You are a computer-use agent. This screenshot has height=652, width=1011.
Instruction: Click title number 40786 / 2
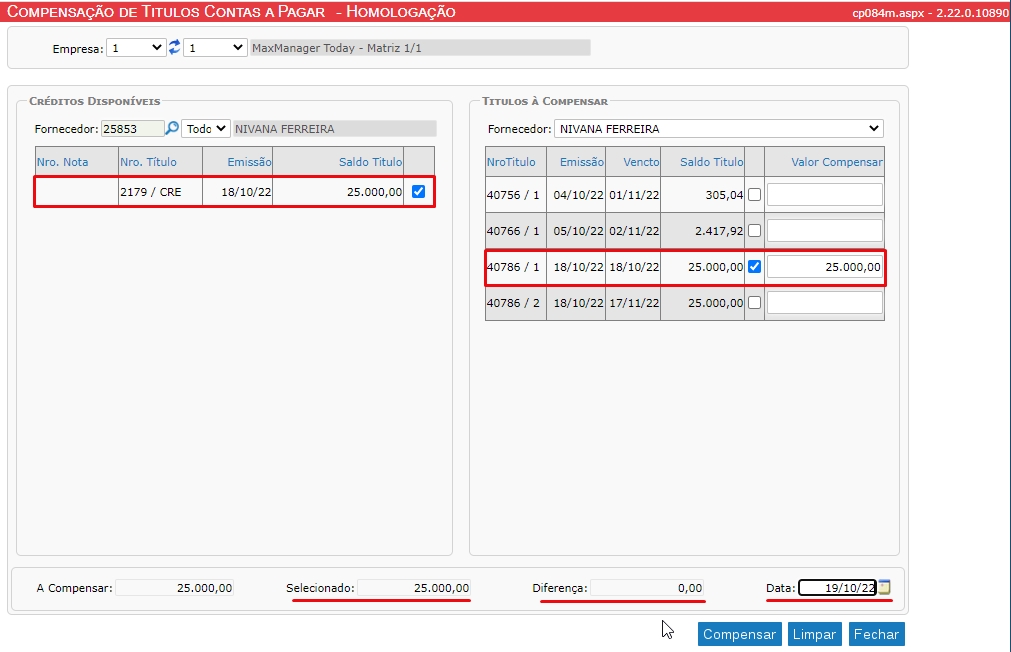tap(513, 303)
